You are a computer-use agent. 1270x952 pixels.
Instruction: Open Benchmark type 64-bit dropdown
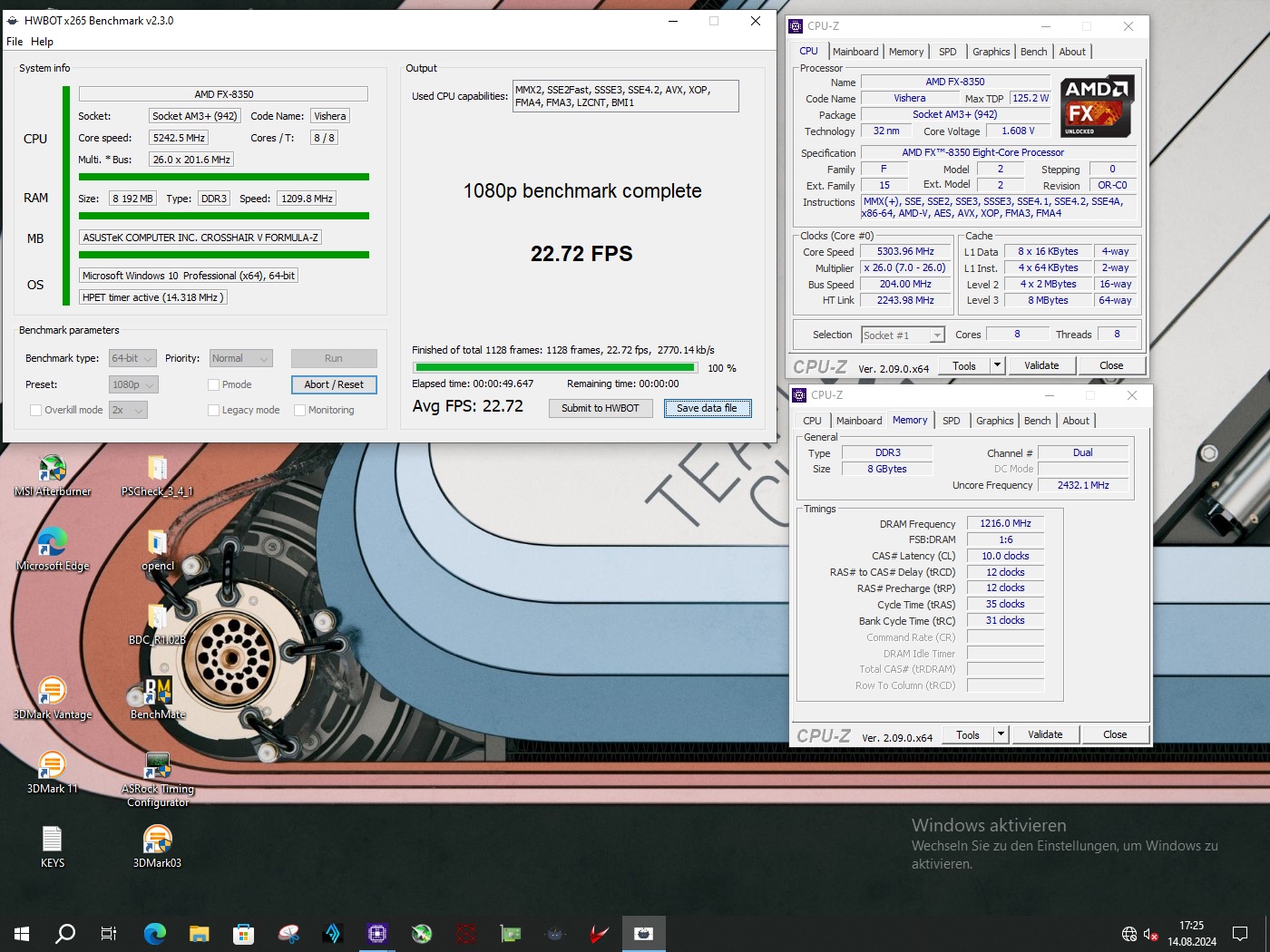point(132,358)
